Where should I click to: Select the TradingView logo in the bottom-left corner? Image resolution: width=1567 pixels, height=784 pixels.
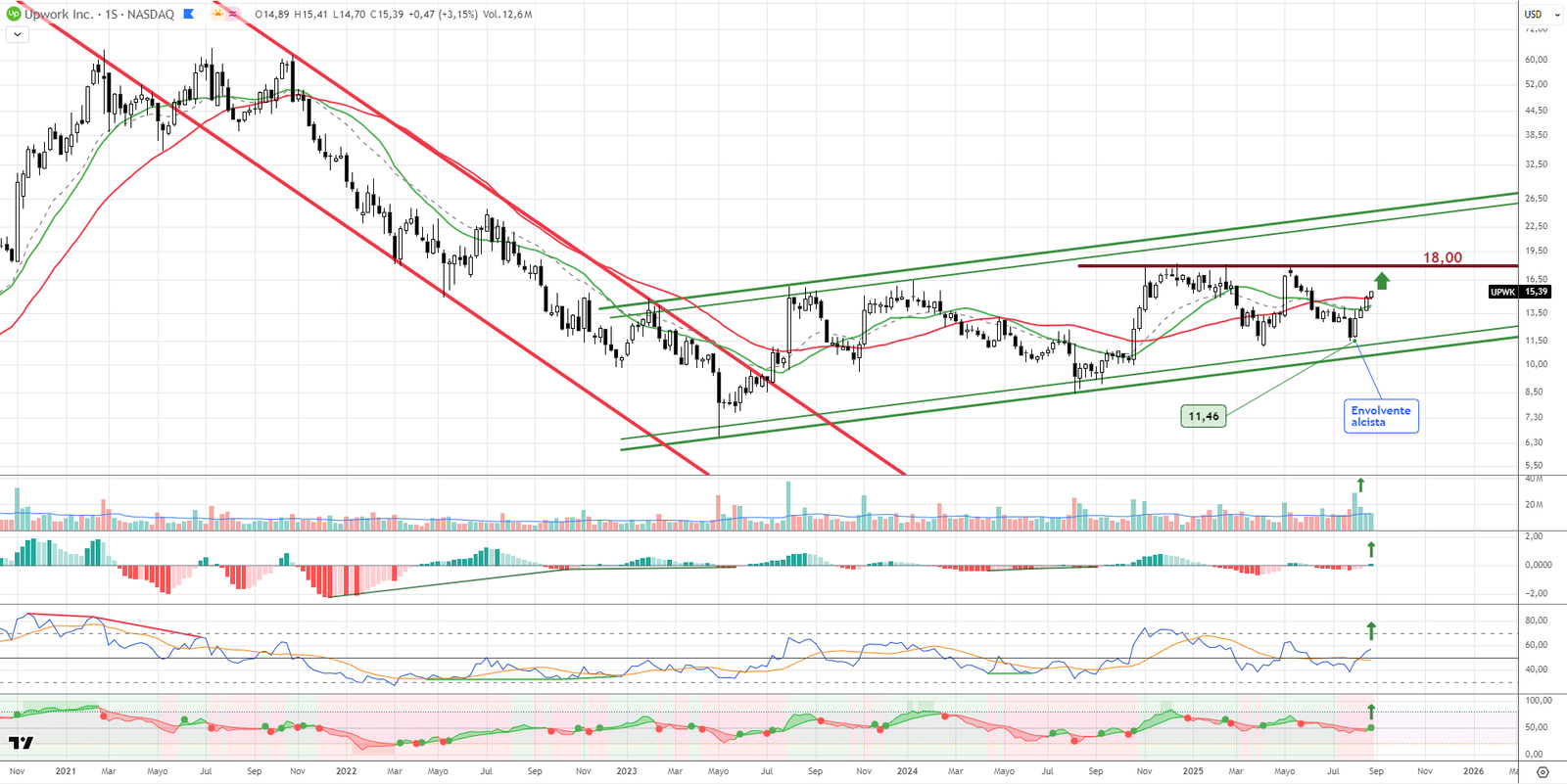coord(21,743)
